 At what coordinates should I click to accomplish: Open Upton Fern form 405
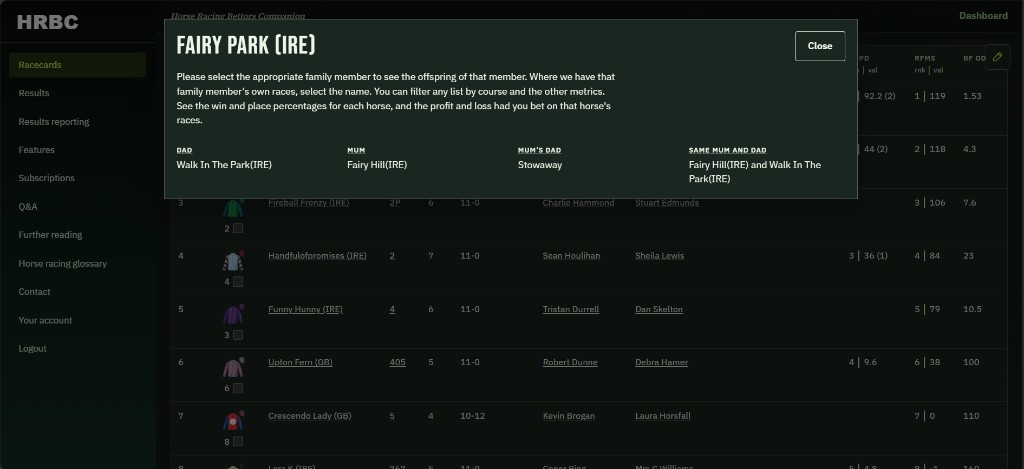398,362
